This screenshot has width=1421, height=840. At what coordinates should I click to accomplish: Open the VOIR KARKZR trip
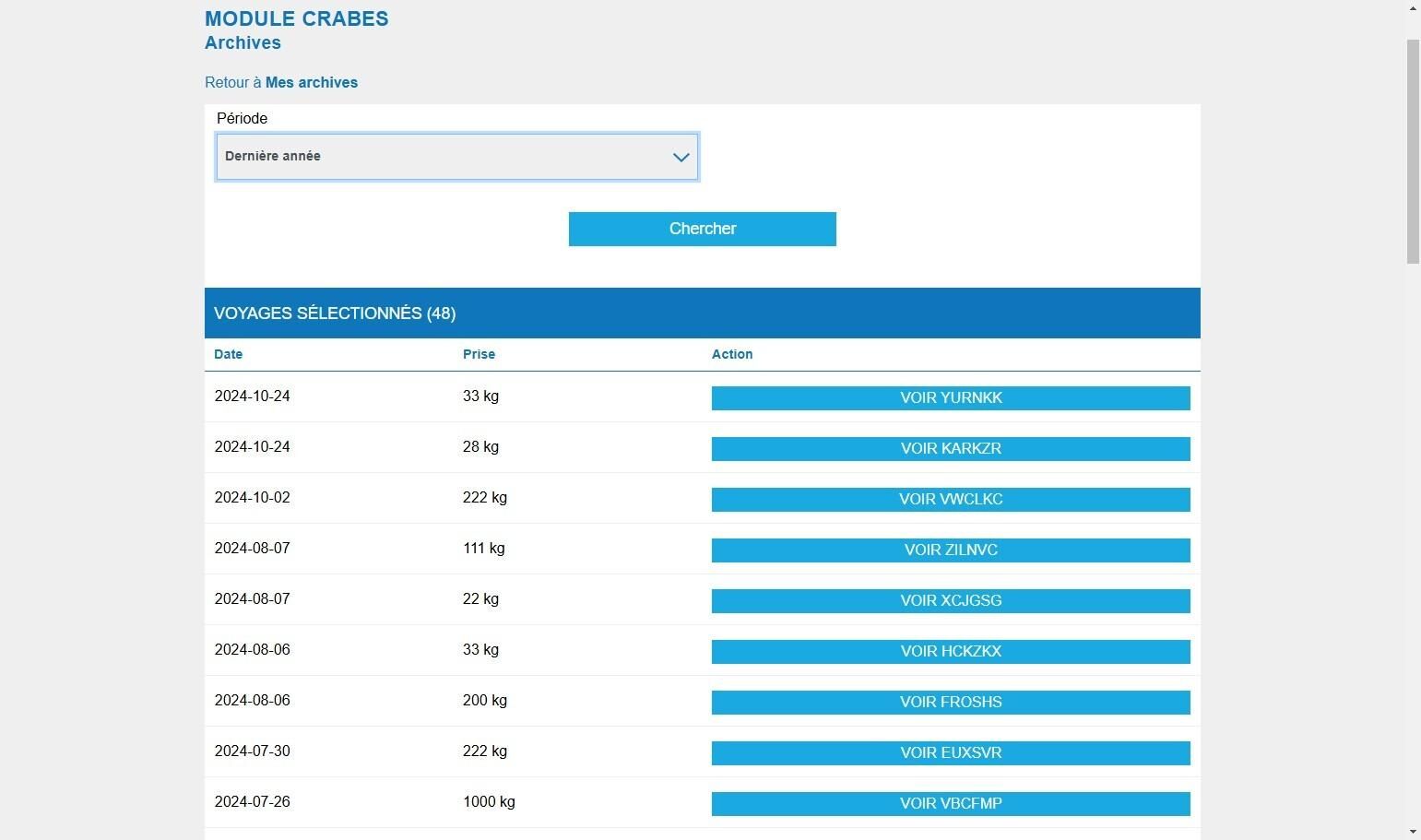coord(951,449)
